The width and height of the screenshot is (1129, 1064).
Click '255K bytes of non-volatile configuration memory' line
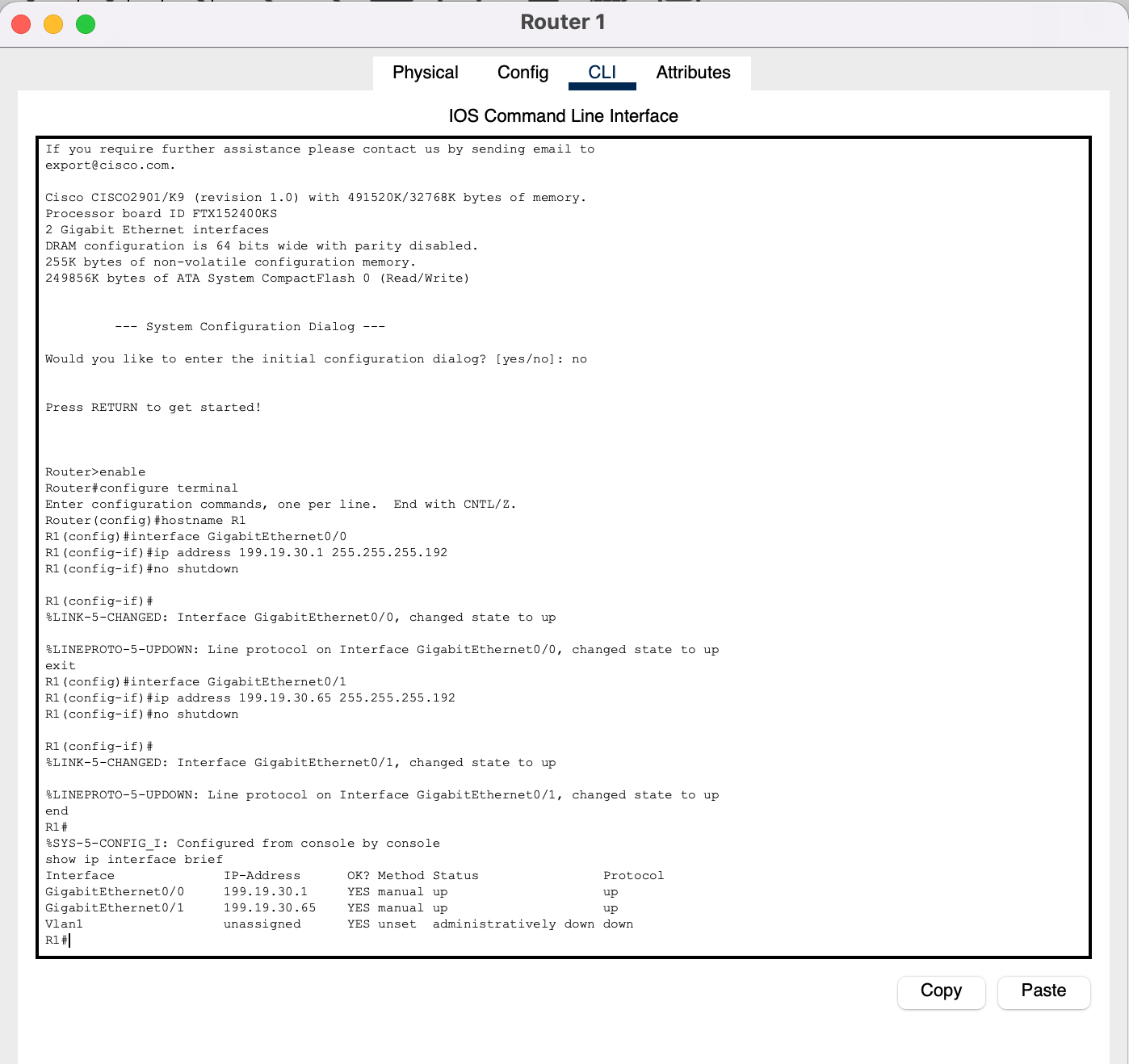(231, 262)
